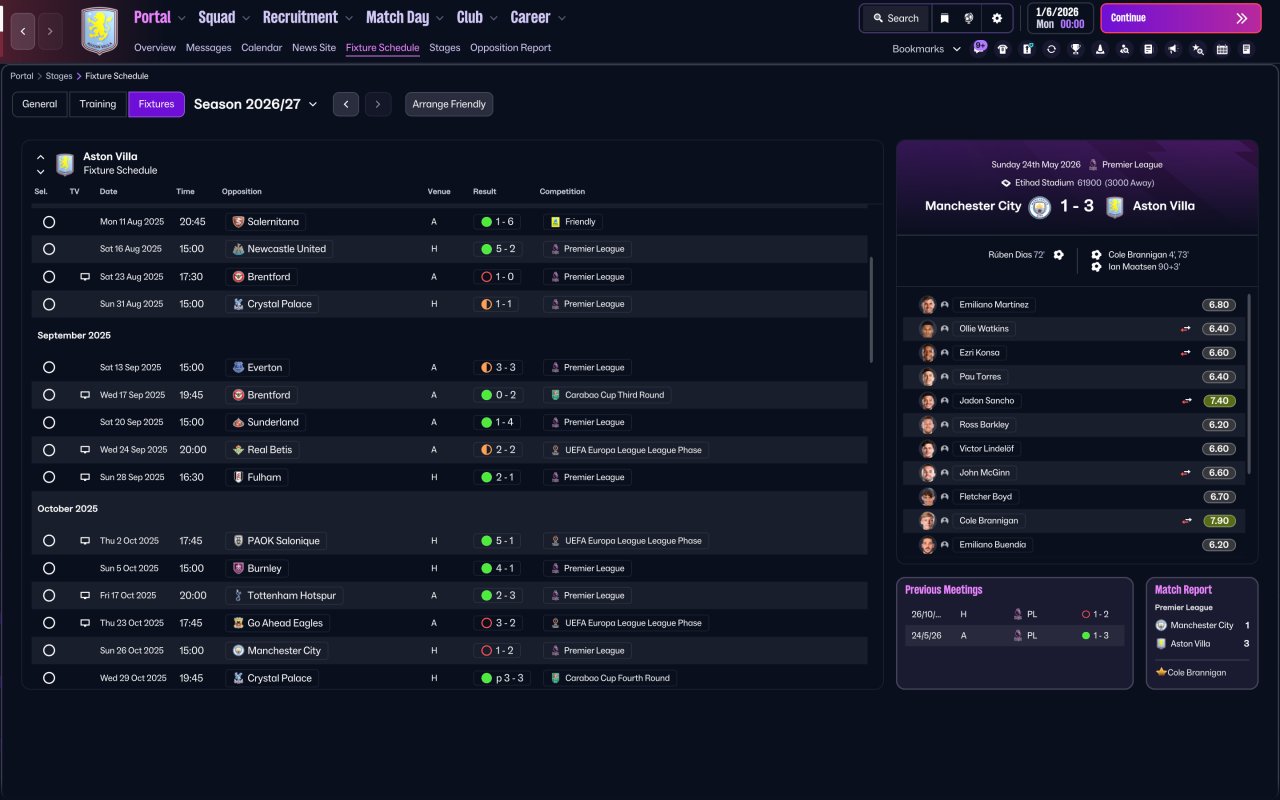Image resolution: width=1280 pixels, height=800 pixels.
Task: Select the PAOK Salonique fixture radio button
Action: tap(49, 541)
